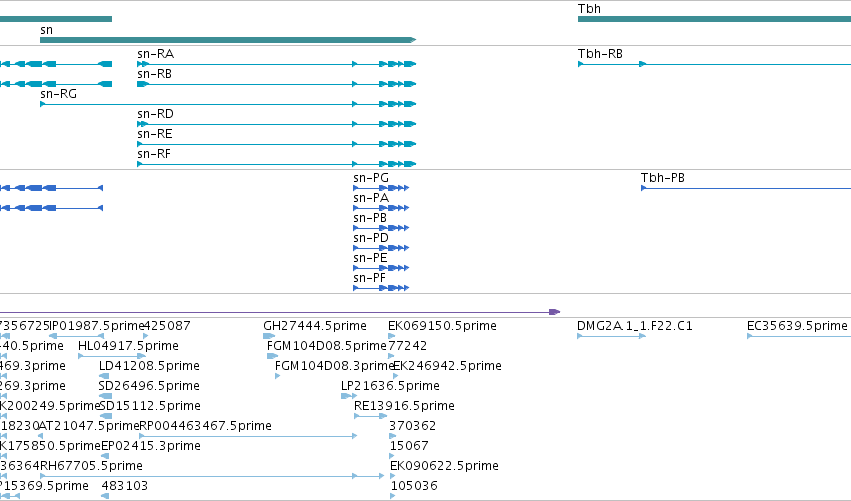
Task: Click the sn-PE protein label
Action: [370, 258]
